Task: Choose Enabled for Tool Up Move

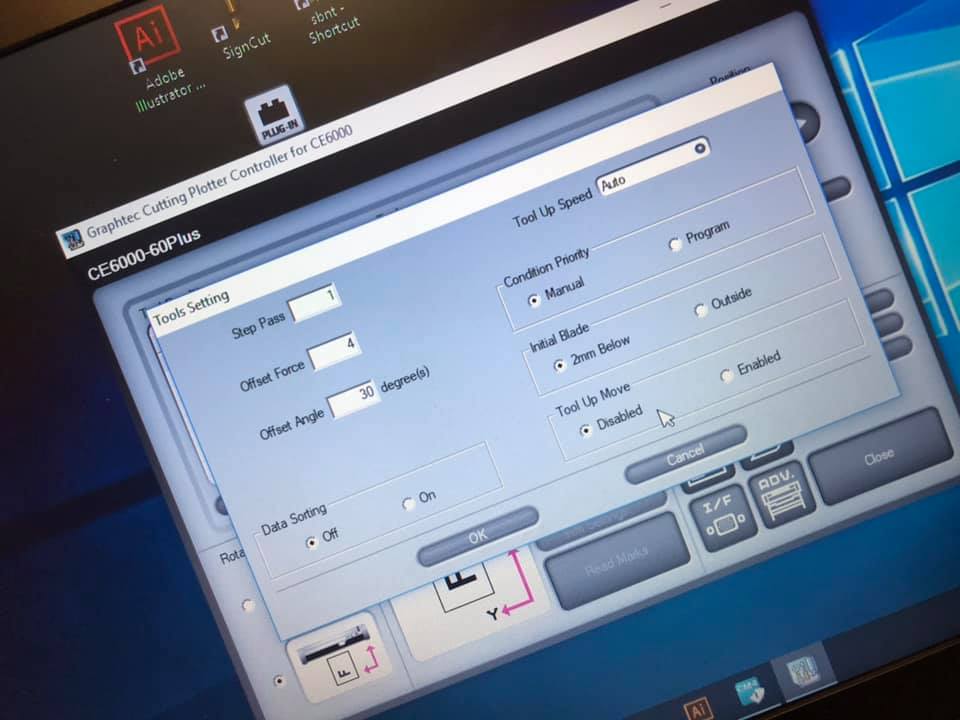Action: coord(726,375)
